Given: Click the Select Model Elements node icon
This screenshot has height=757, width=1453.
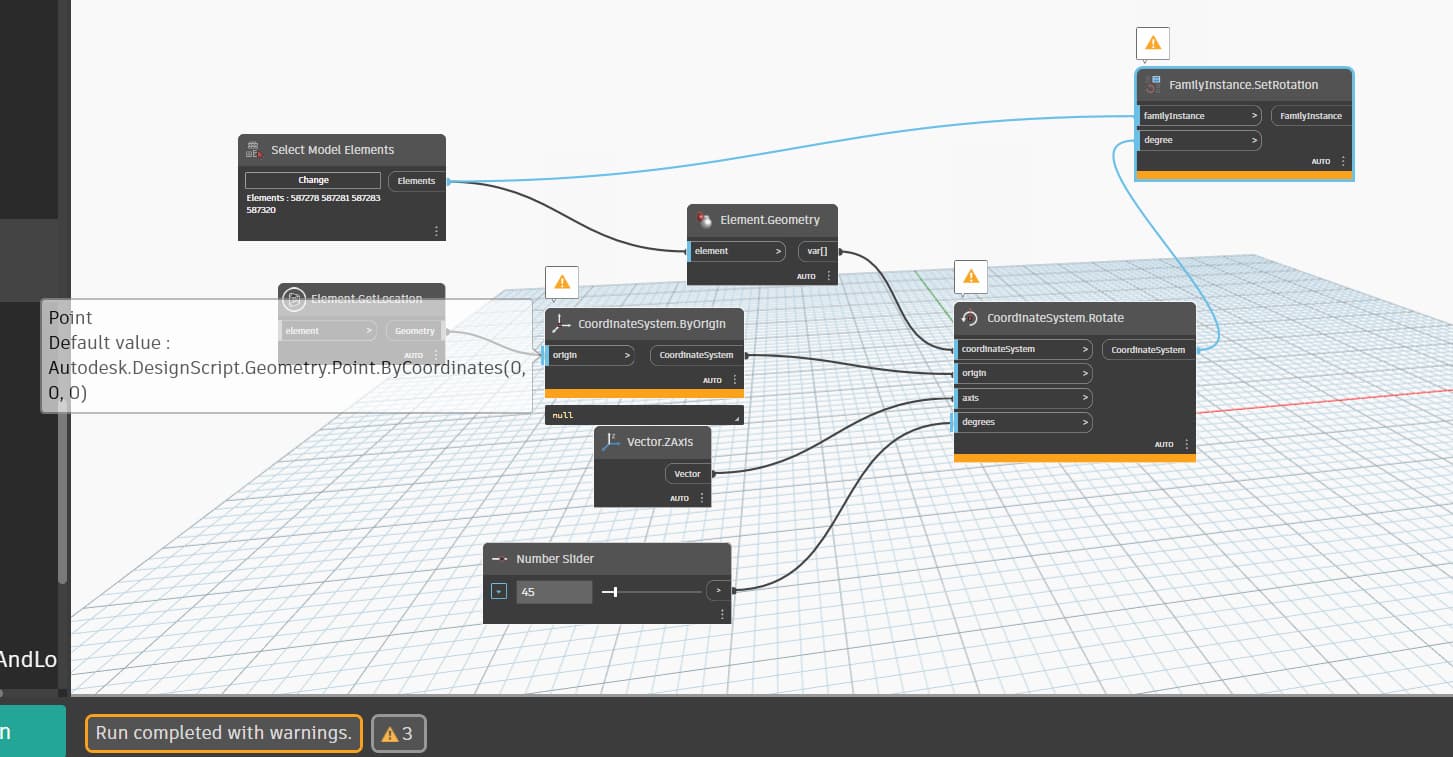Looking at the screenshot, I should [254, 150].
